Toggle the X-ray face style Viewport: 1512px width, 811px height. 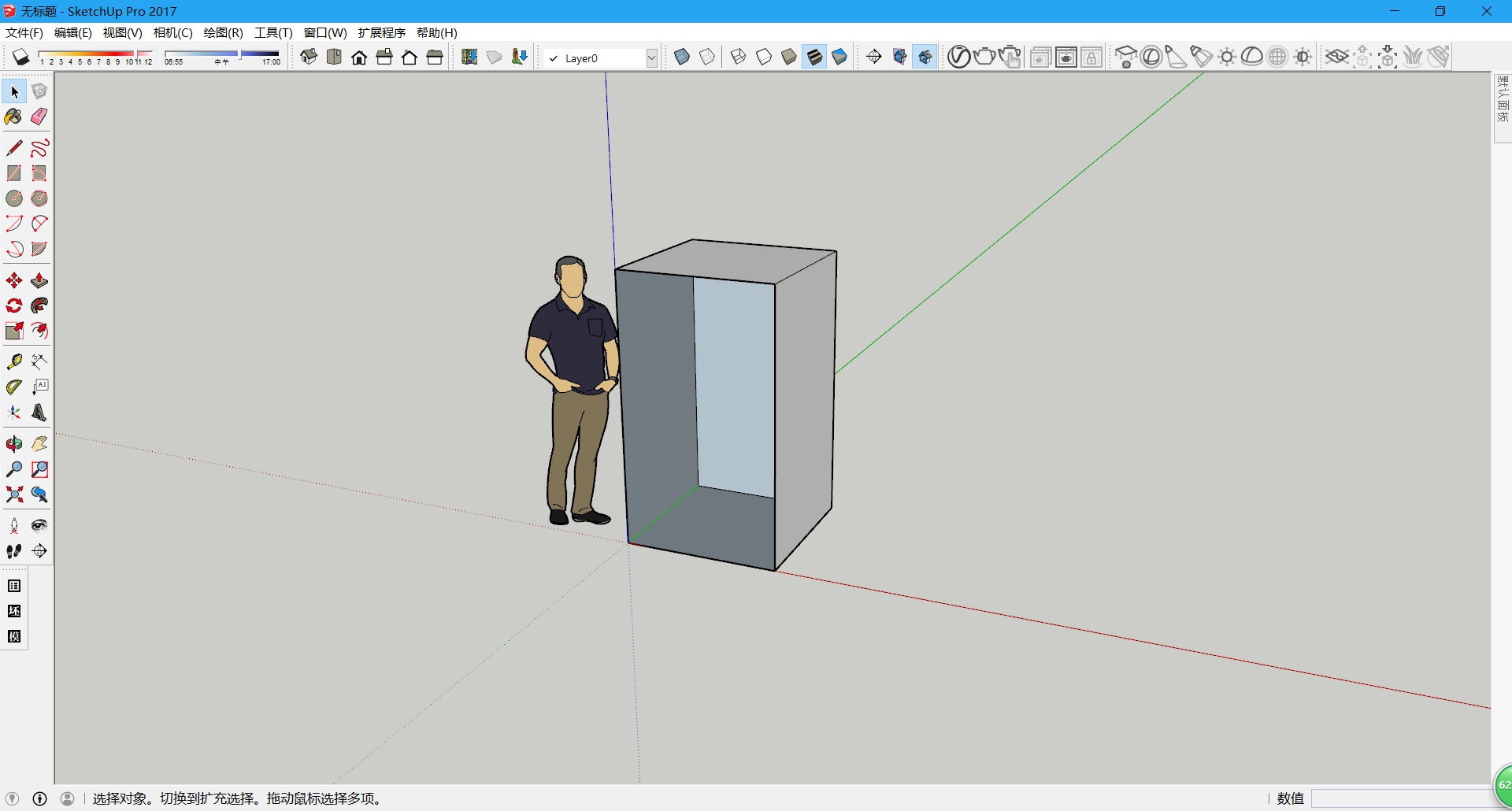click(682, 57)
